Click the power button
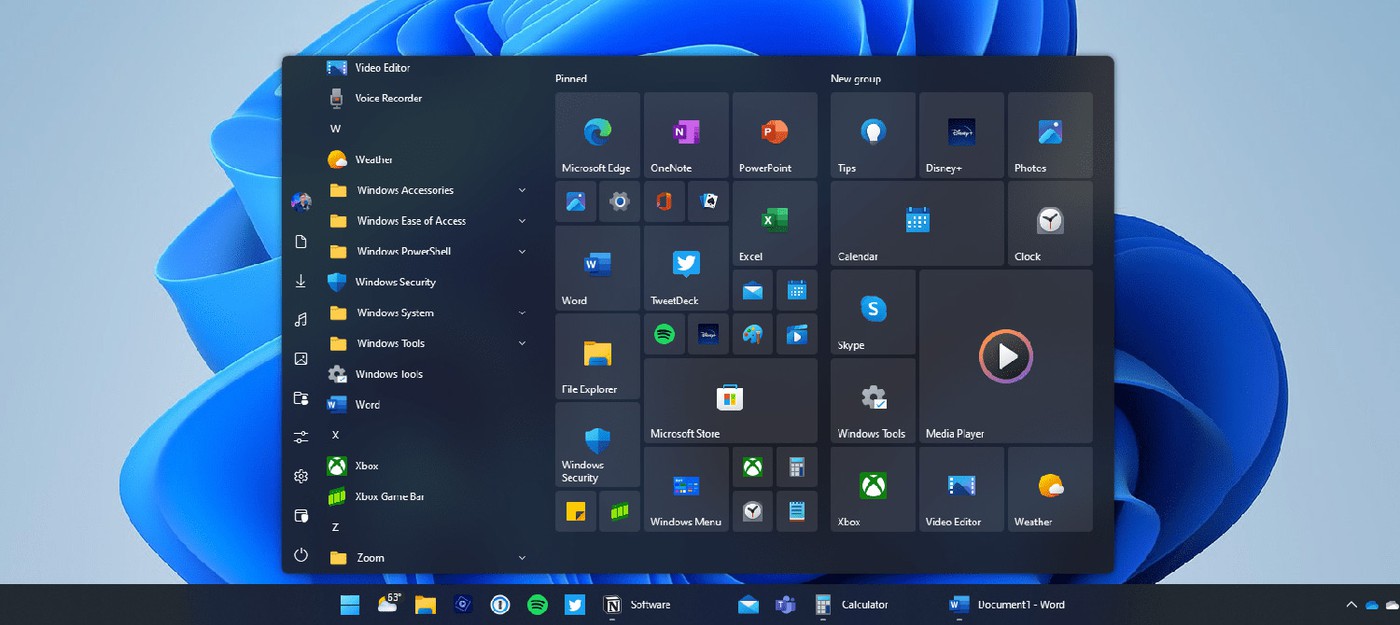 [x=300, y=557]
